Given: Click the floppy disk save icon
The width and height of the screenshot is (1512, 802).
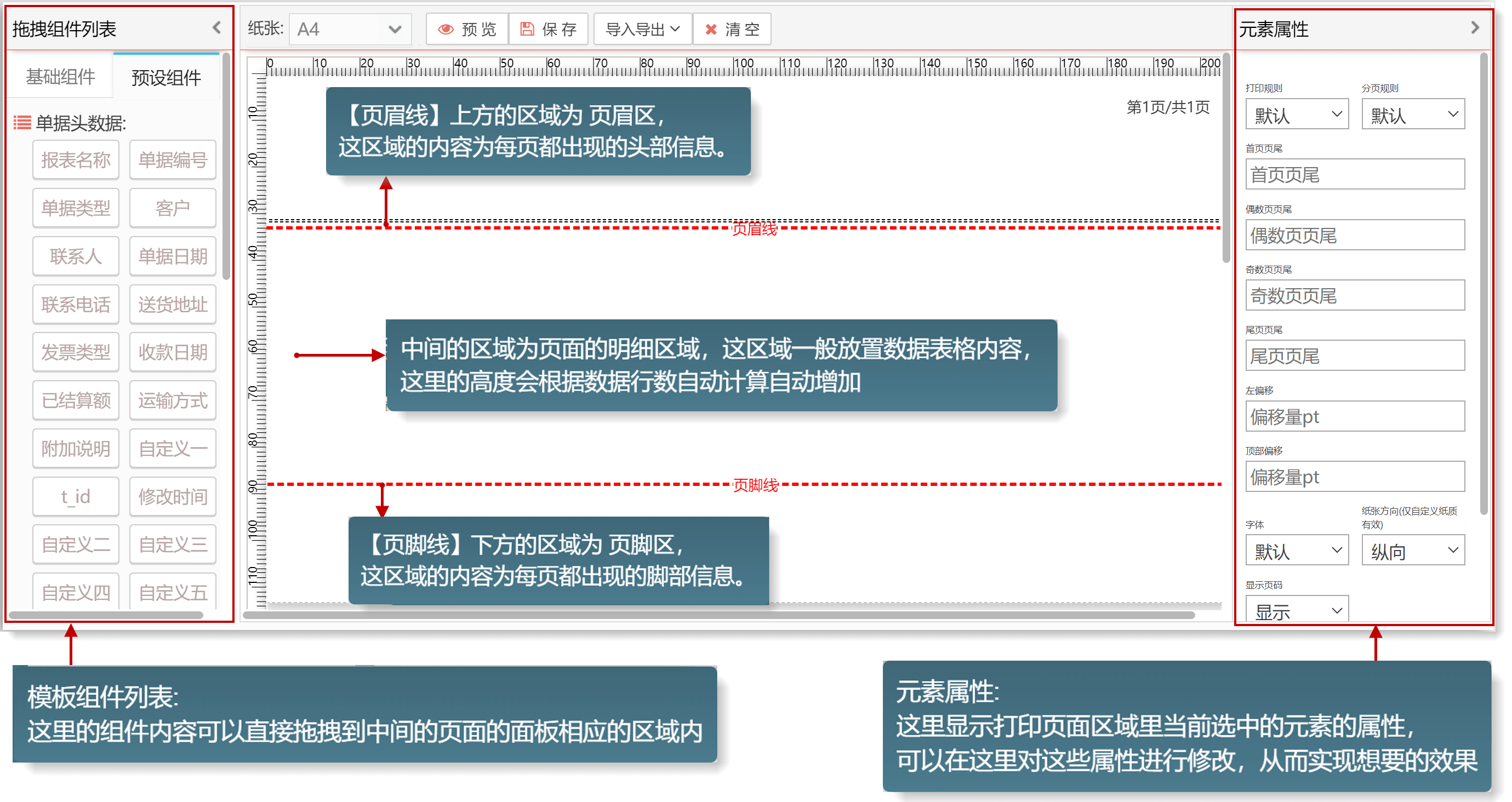Looking at the screenshot, I should (527, 30).
